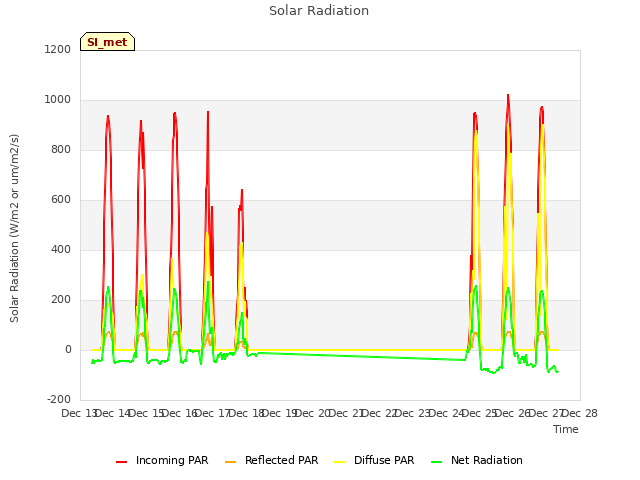Click the 800 y-axis tick label
Screen dimensions: 640x480
[x=61, y=149]
